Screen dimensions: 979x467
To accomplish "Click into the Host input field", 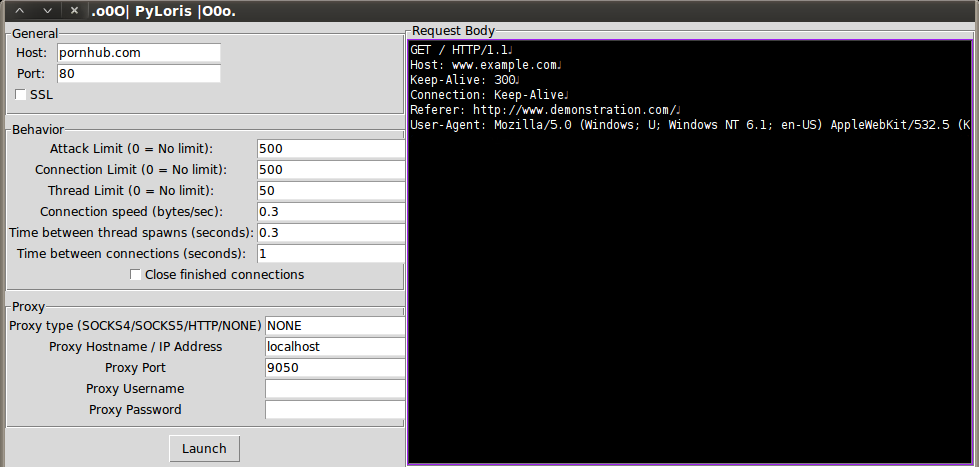I will click(137, 52).
